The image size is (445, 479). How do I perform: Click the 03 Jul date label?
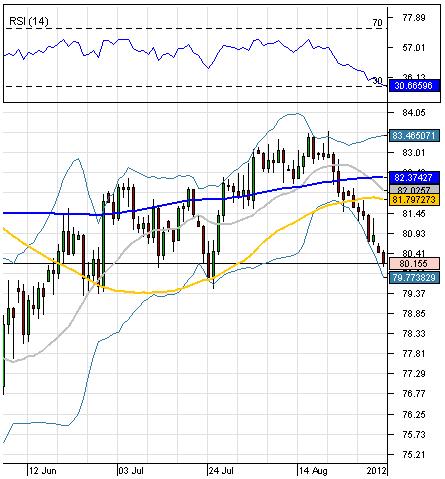click(x=131, y=471)
